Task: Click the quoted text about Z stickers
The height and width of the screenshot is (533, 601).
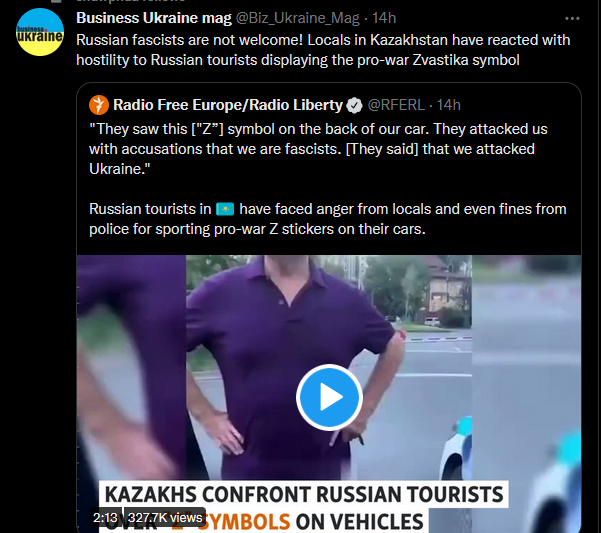Action: click(x=328, y=219)
